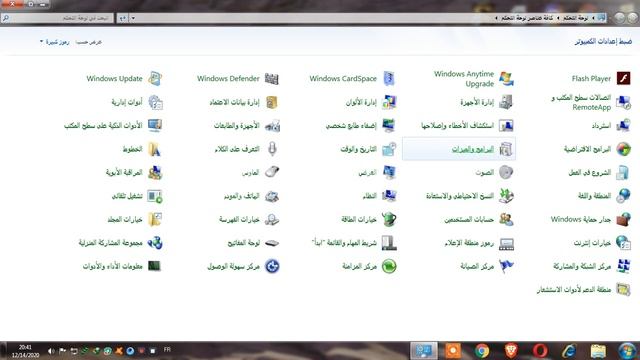Image resolution: width=640 pixels, height=360 pixels.
Task: Switch the FR input language indicator
Action: pos(167,349)
